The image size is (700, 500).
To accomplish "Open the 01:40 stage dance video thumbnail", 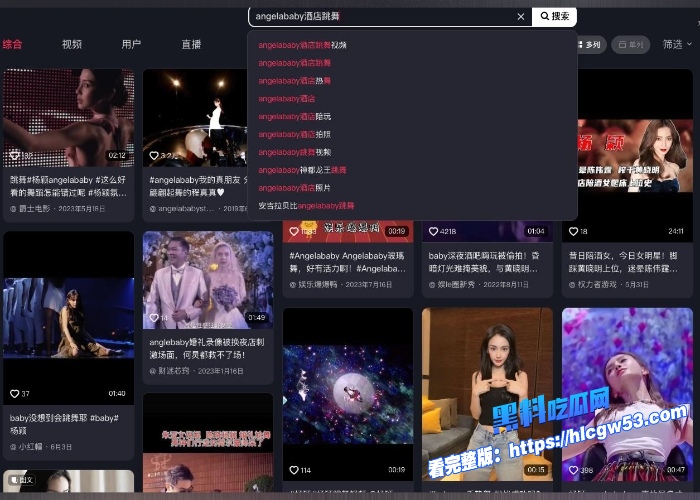I will pos(69,318).
